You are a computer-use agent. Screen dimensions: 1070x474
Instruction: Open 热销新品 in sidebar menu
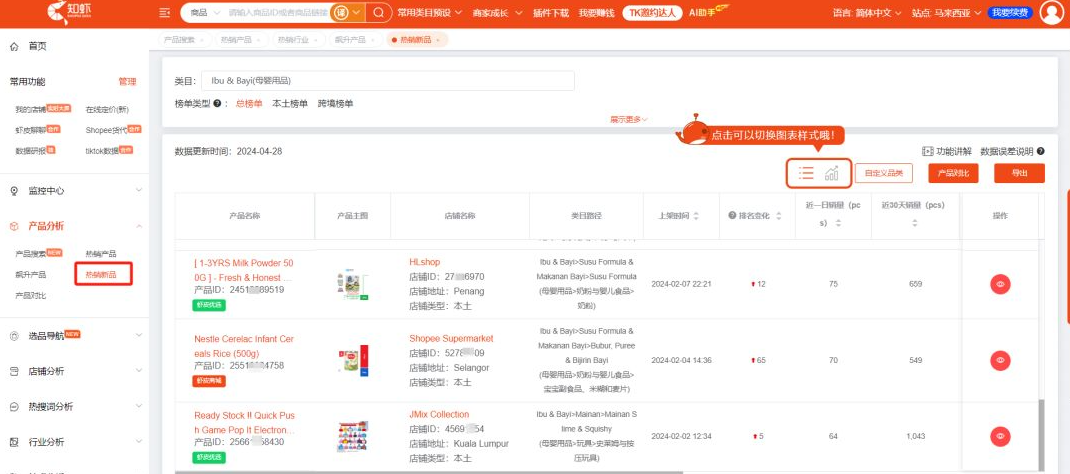[x=103, y=275]
